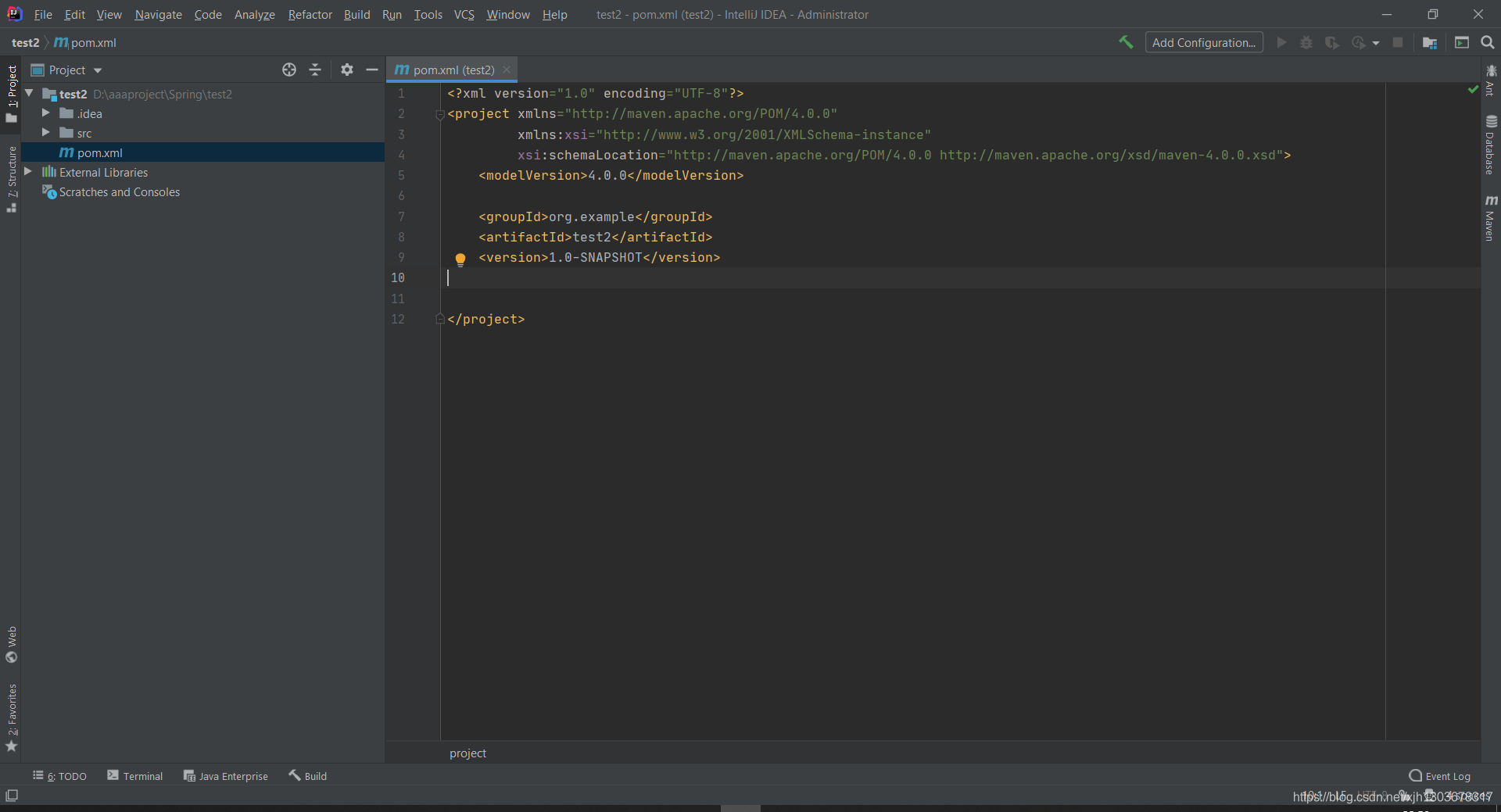Open the Project Structure icon
1501x812 pixels.
(1430, 42)
